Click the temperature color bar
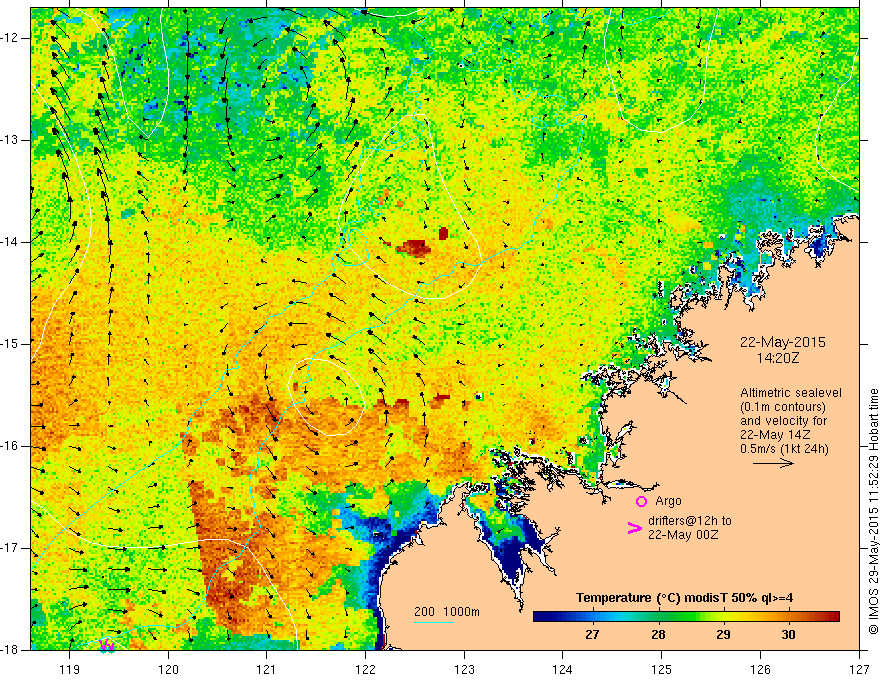The height and width of the screenshot is (680, 880). pos(686,617)
